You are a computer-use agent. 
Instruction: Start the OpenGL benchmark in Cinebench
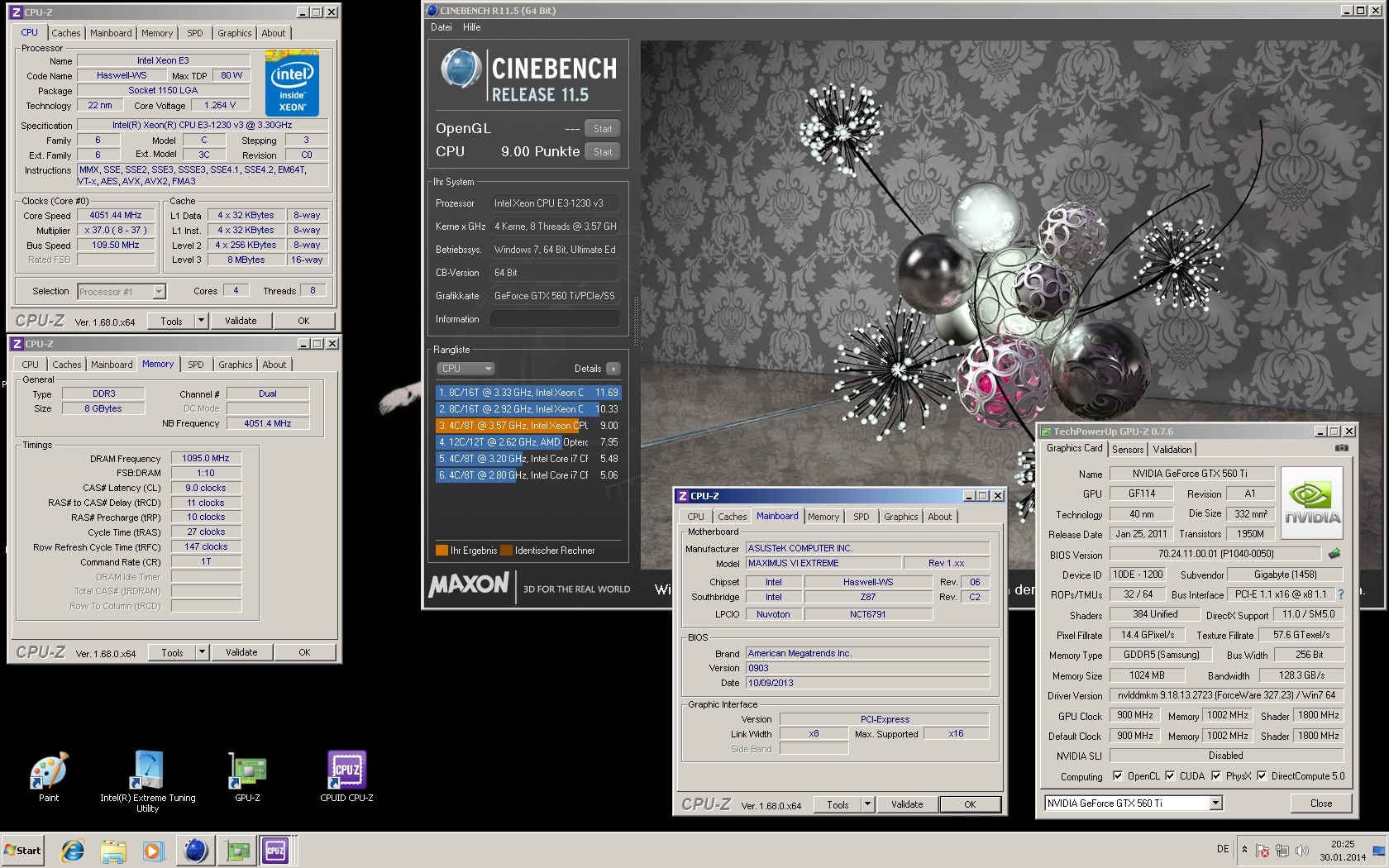(x=603, y=129)
